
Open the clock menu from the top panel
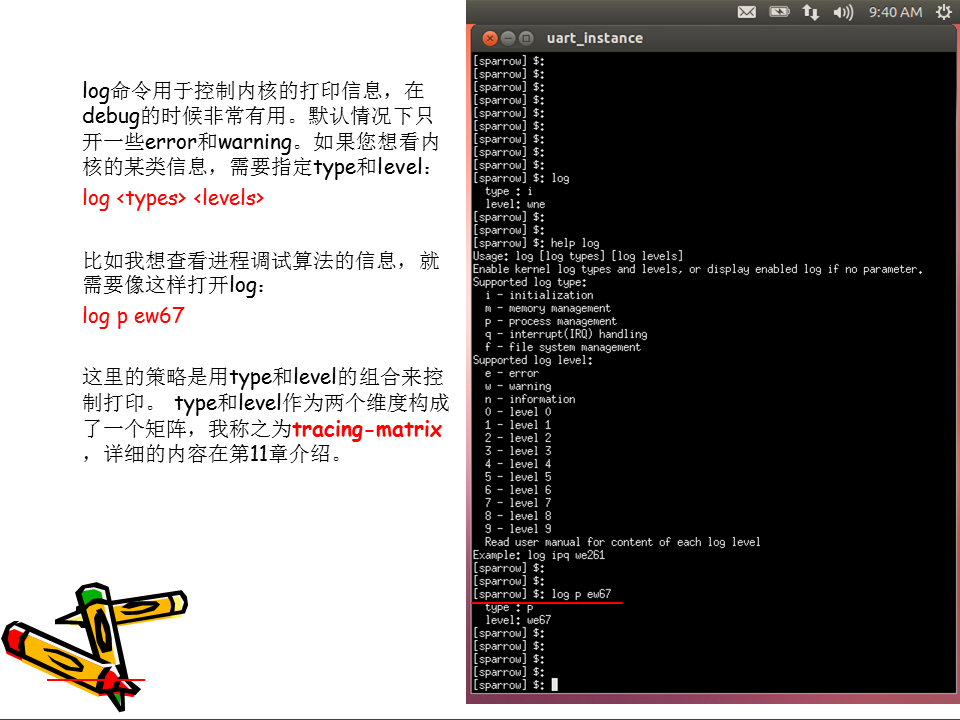pos(896,12)
